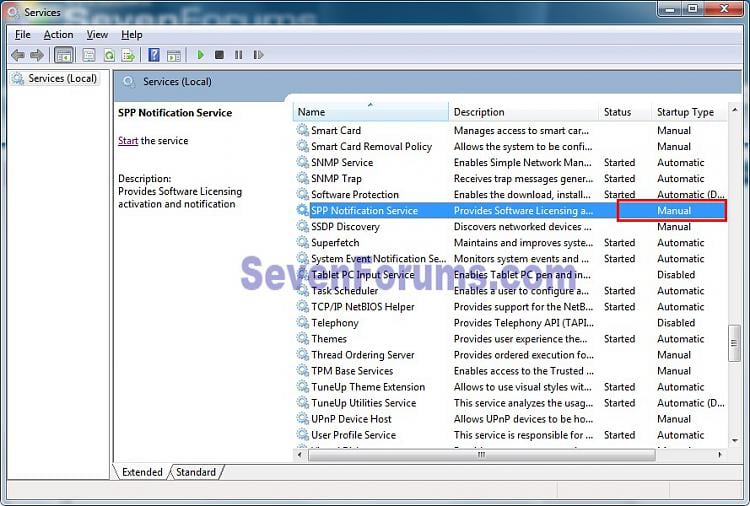Sort by the Status column header
The height and width of the screenshot is (506, 750).
pos(625,112)
